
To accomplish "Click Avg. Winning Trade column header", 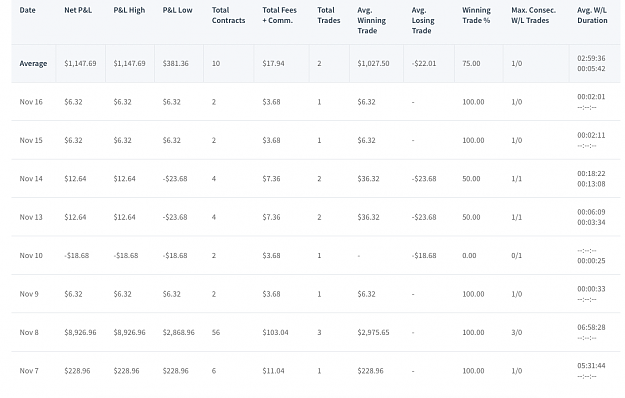I will [x=371, y=20].
